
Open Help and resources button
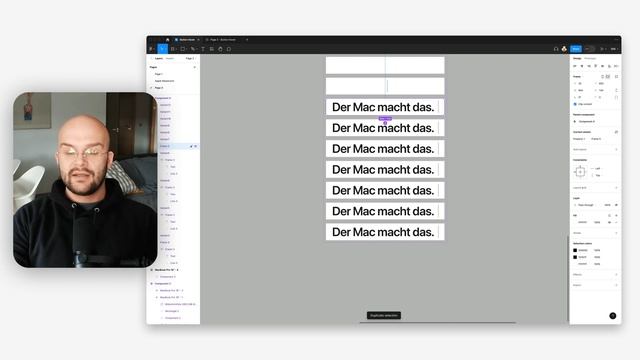click(x=613, y=316)
